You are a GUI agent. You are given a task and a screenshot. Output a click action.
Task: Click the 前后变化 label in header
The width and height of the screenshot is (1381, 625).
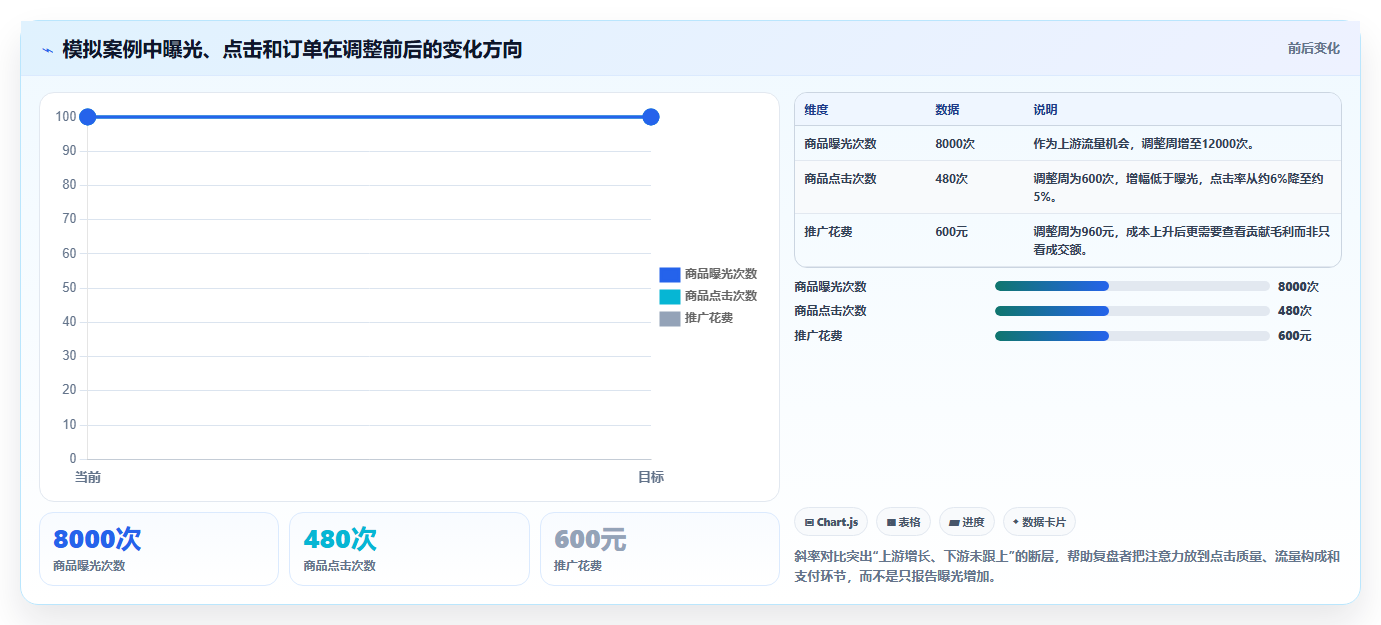tap(1313, 48)
